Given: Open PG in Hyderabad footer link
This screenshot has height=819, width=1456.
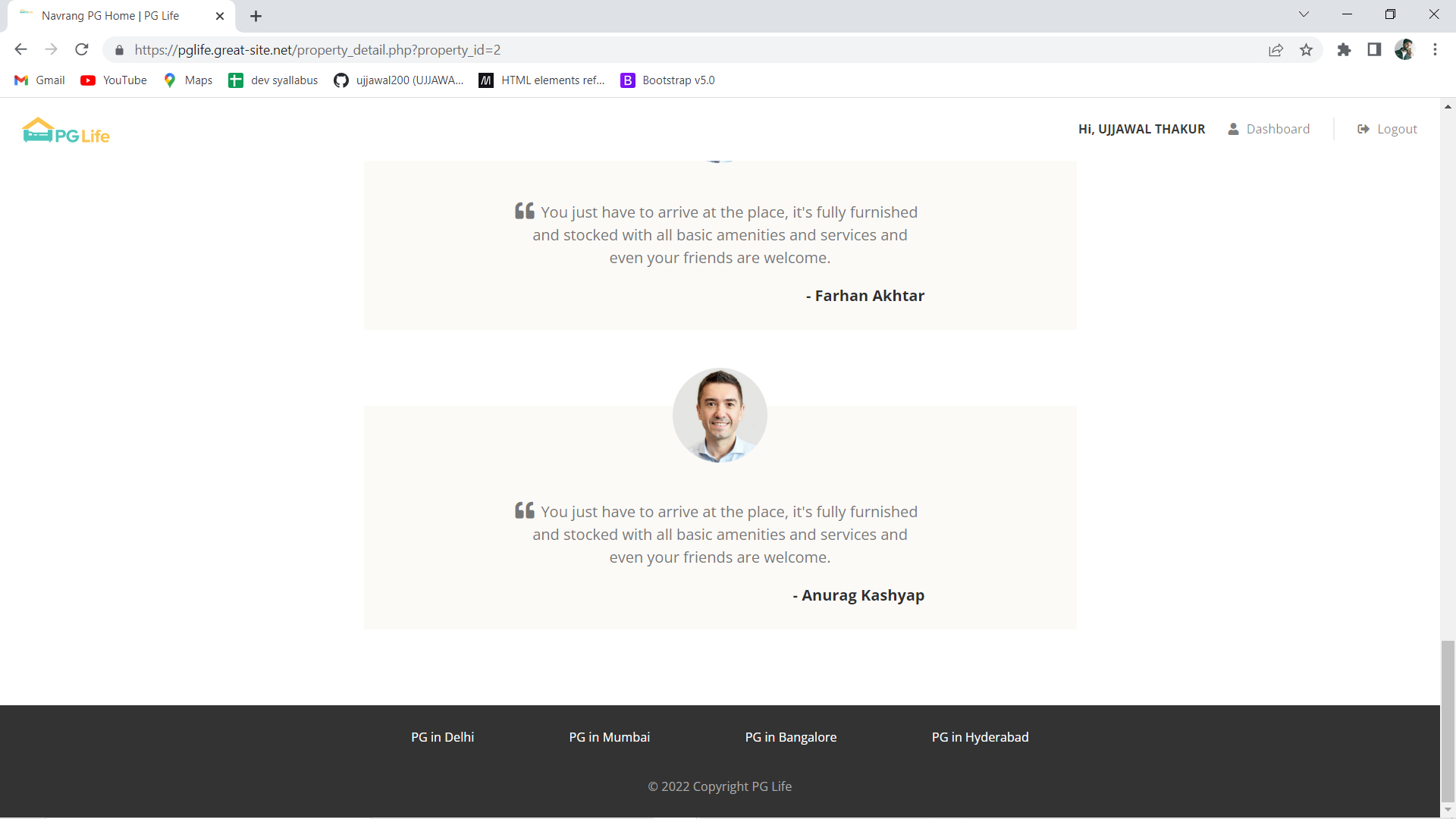Looking at the screenshot, I should (x=980, y=737).
